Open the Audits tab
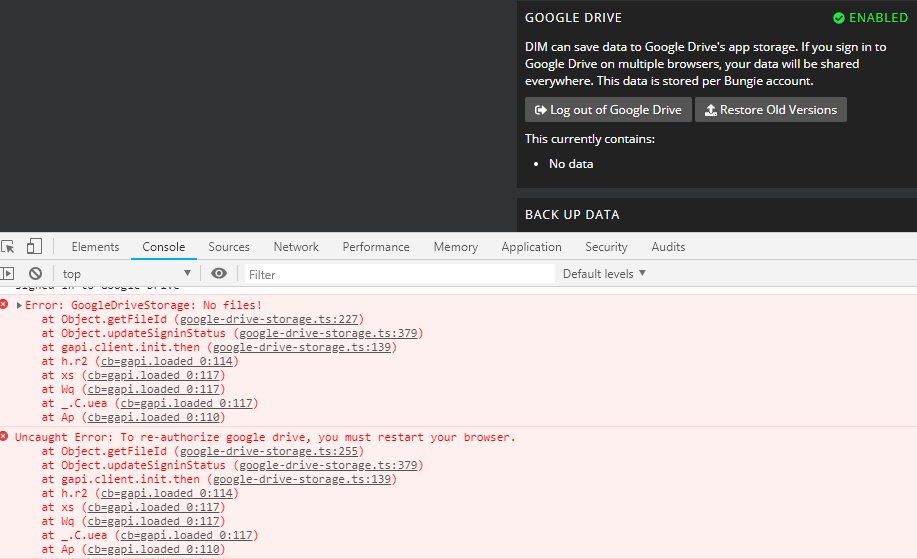The height and width of the screenshot is (559, 917). click(668, 247)
